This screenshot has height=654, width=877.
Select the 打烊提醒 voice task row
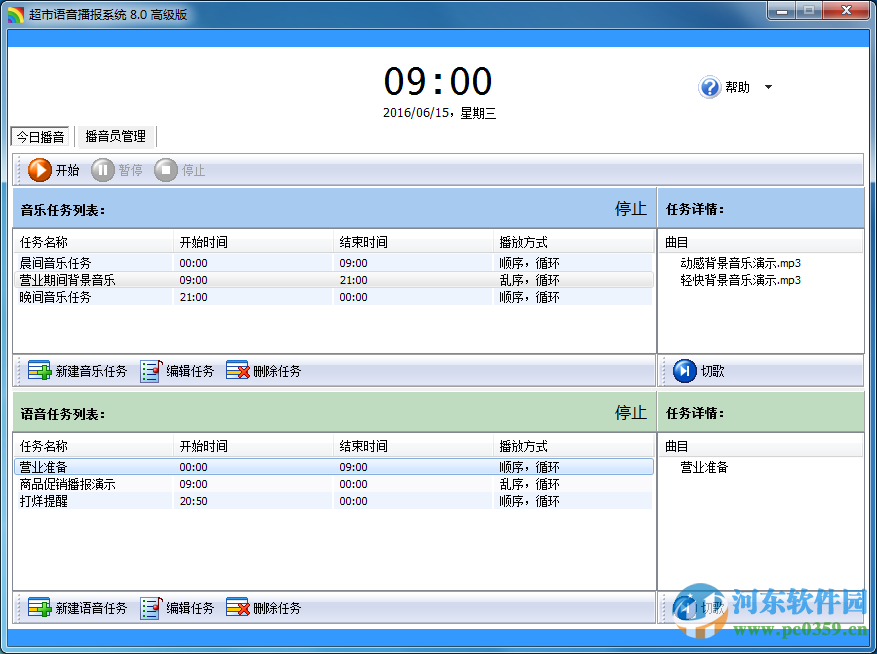pos(334,501)
